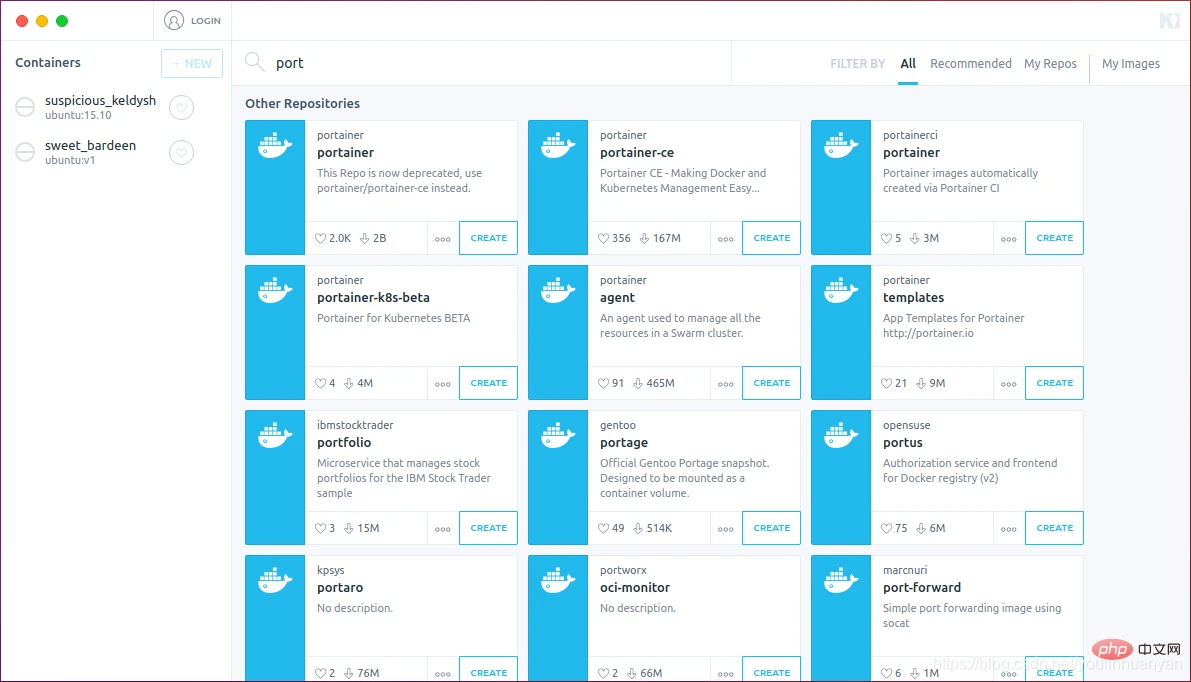Image resolution: width=1191 pixels, height=682 pixels.
Task: Click download icon on gentoo portage card
Action: [x=638, y=529]
